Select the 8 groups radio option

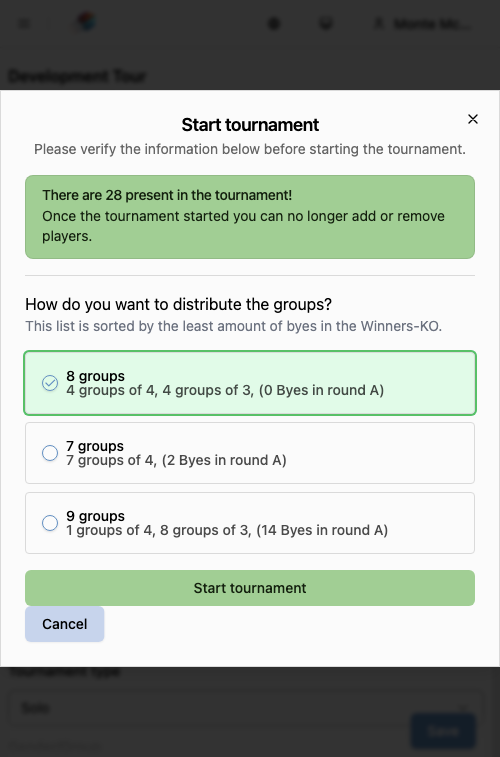coord(250,383)
